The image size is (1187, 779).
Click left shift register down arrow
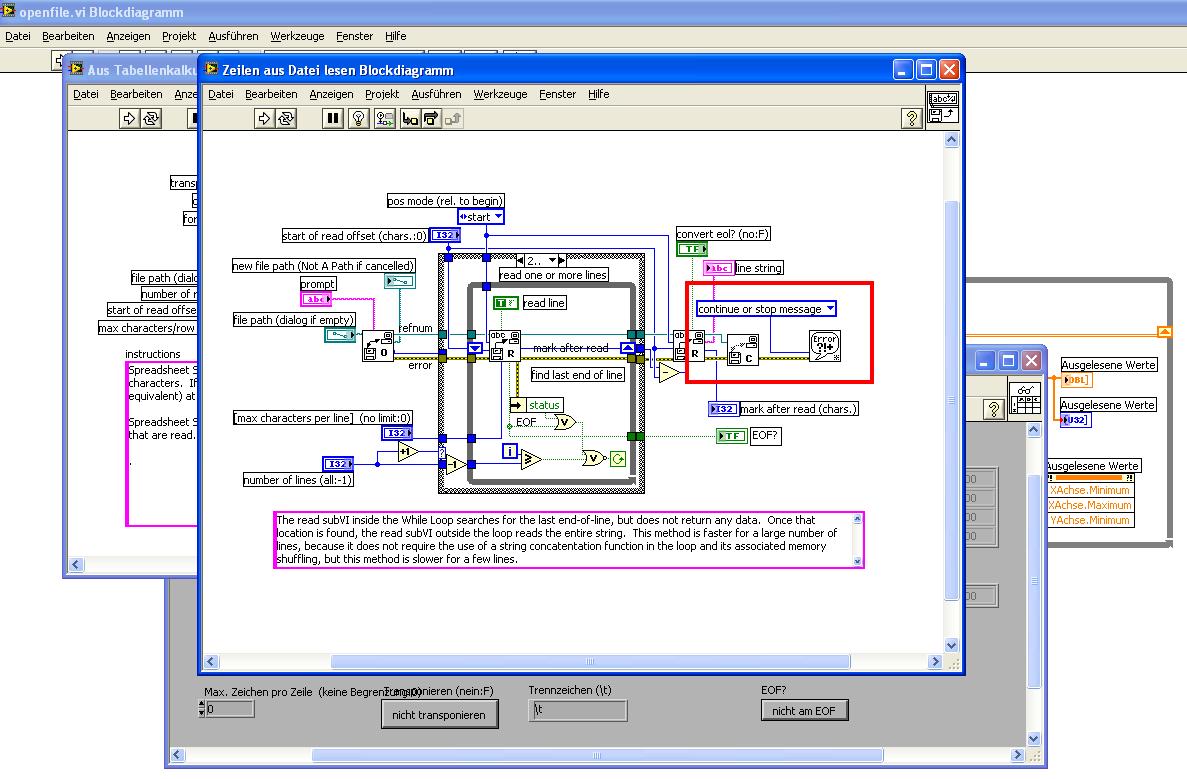tap(475, 349)
